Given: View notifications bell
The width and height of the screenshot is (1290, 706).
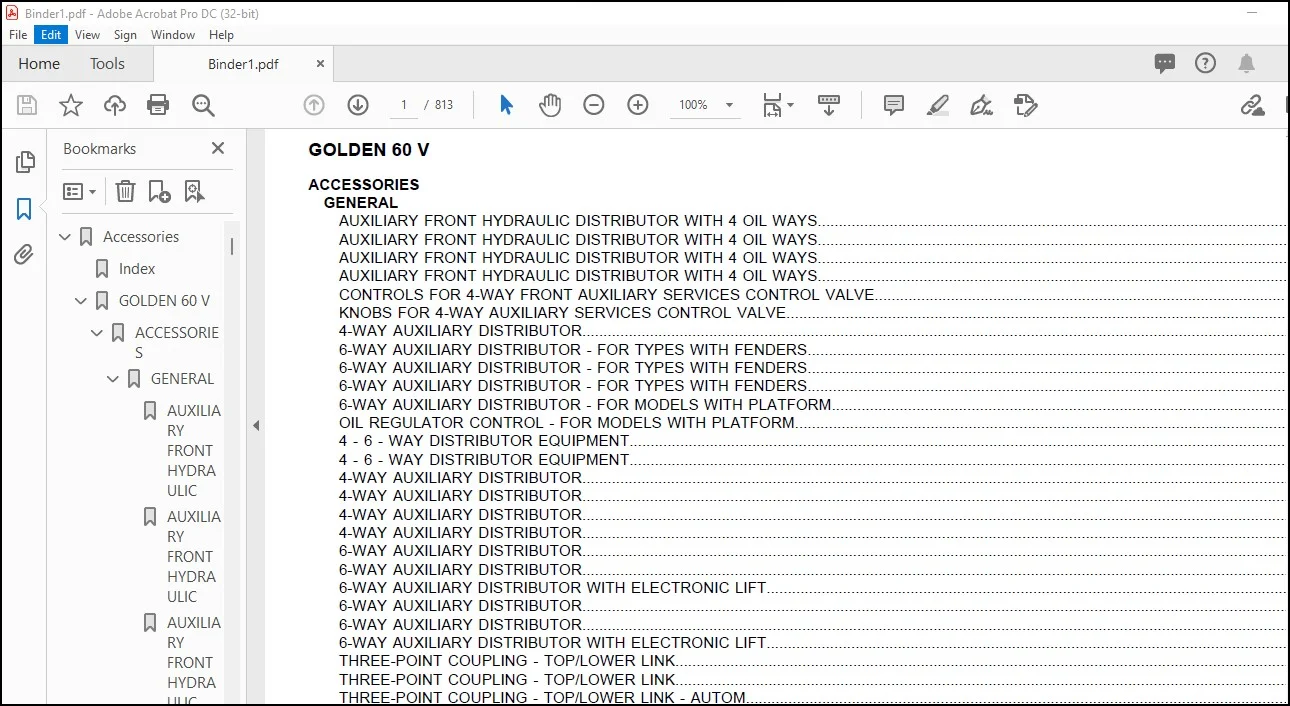Looking at the screenshot, I should coord(1246,63).
